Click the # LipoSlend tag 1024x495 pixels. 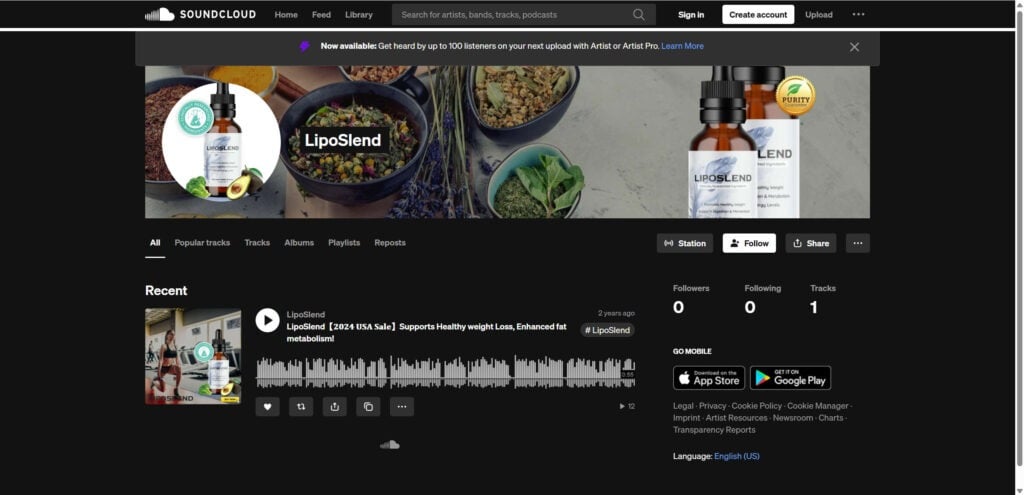click(607, 330)
